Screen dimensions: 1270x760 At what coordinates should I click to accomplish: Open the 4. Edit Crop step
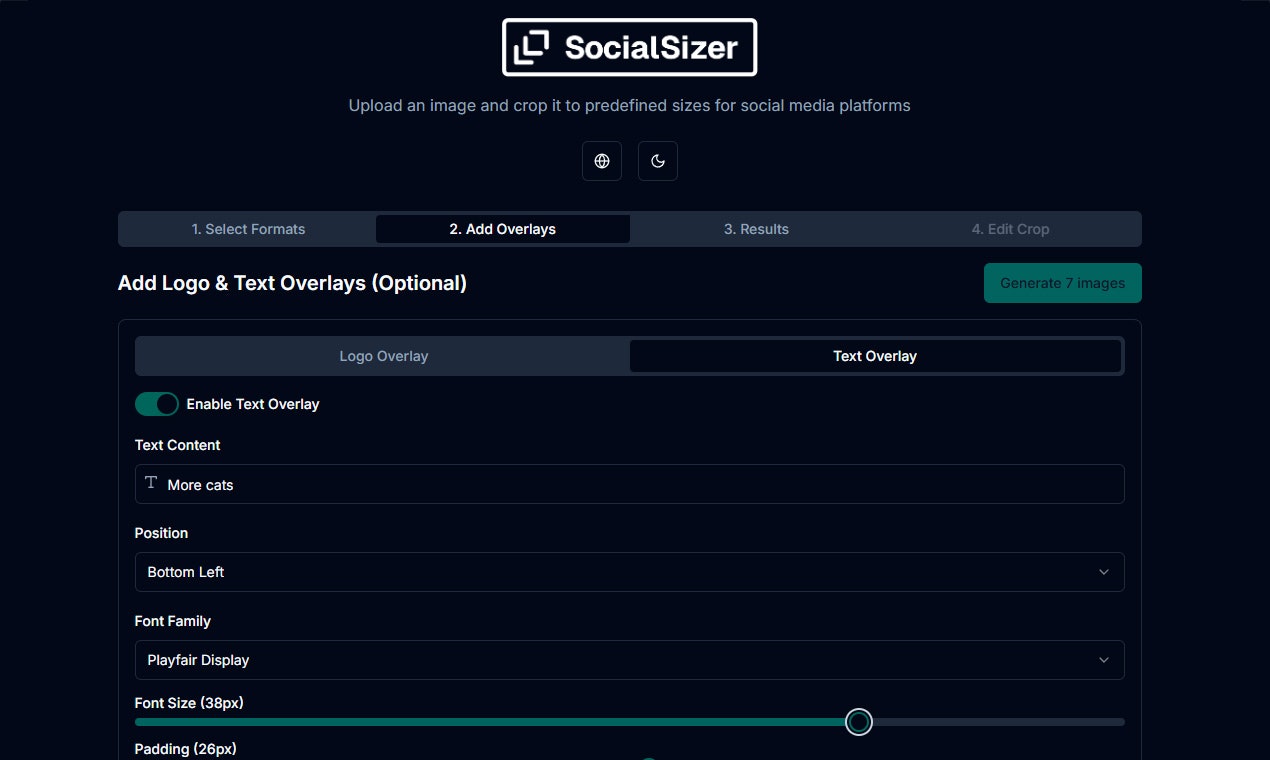pos(1010,229)
